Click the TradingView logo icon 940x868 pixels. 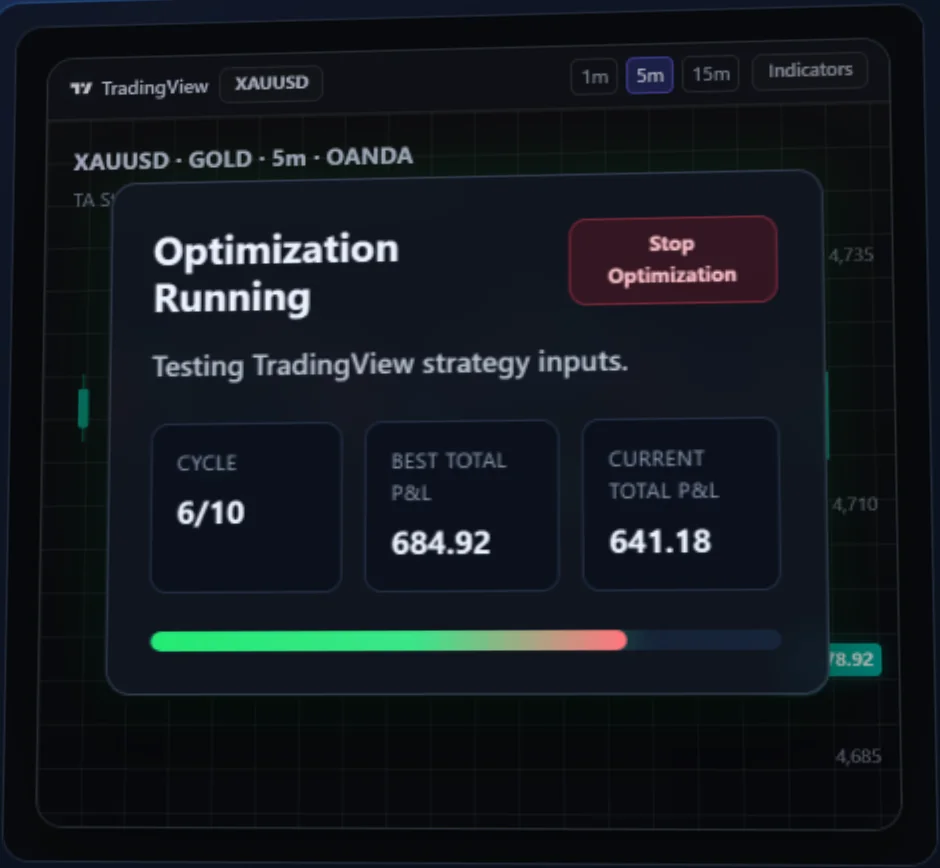pyautogui.click(x=81, y=89)
